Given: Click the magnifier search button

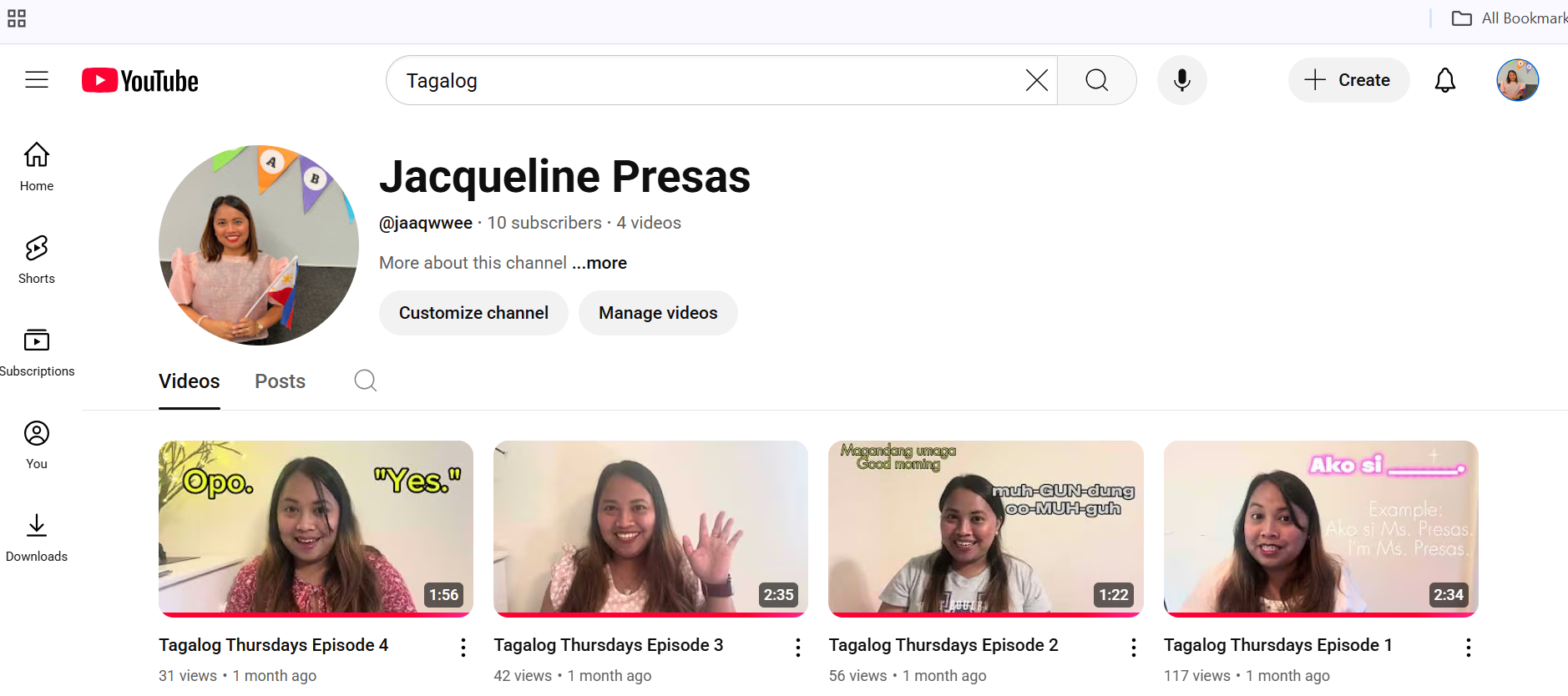Looking at the screenshot, I should click(1096, 80).
